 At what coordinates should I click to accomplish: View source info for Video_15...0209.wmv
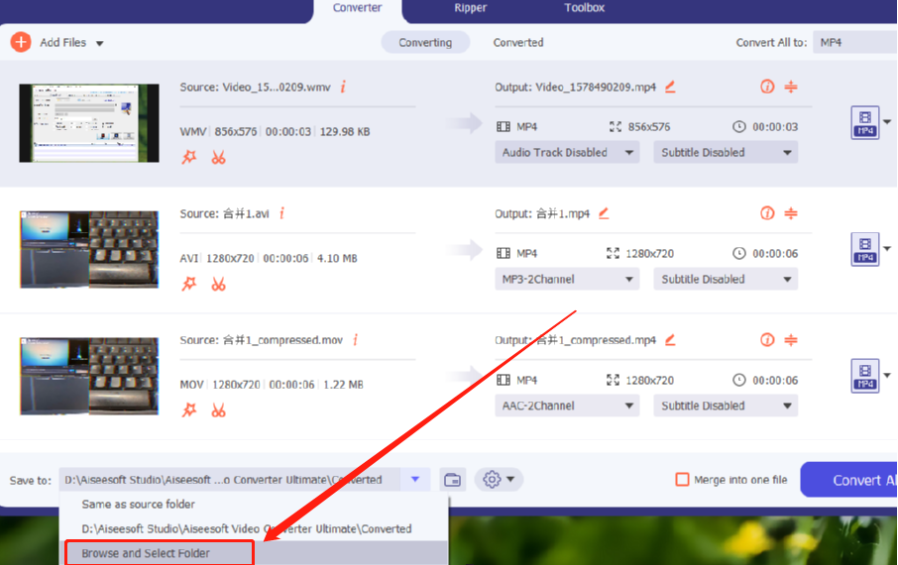(x=343, y=87)
